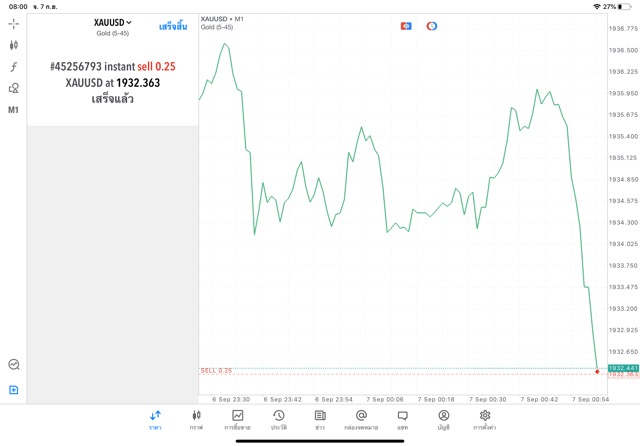Open chart type candlestick settings icon
Viewport: 640px width, 447px height.
pyautogui.click(x=14, y=45)
